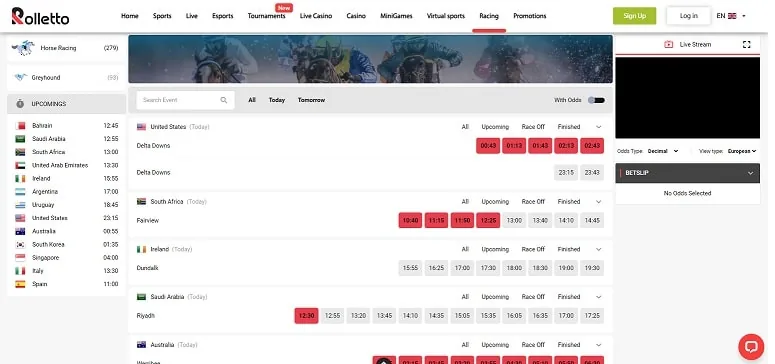Click the Live Stream play icon
This screenshot has width=775, height=364.
click(x=668, y=45)
